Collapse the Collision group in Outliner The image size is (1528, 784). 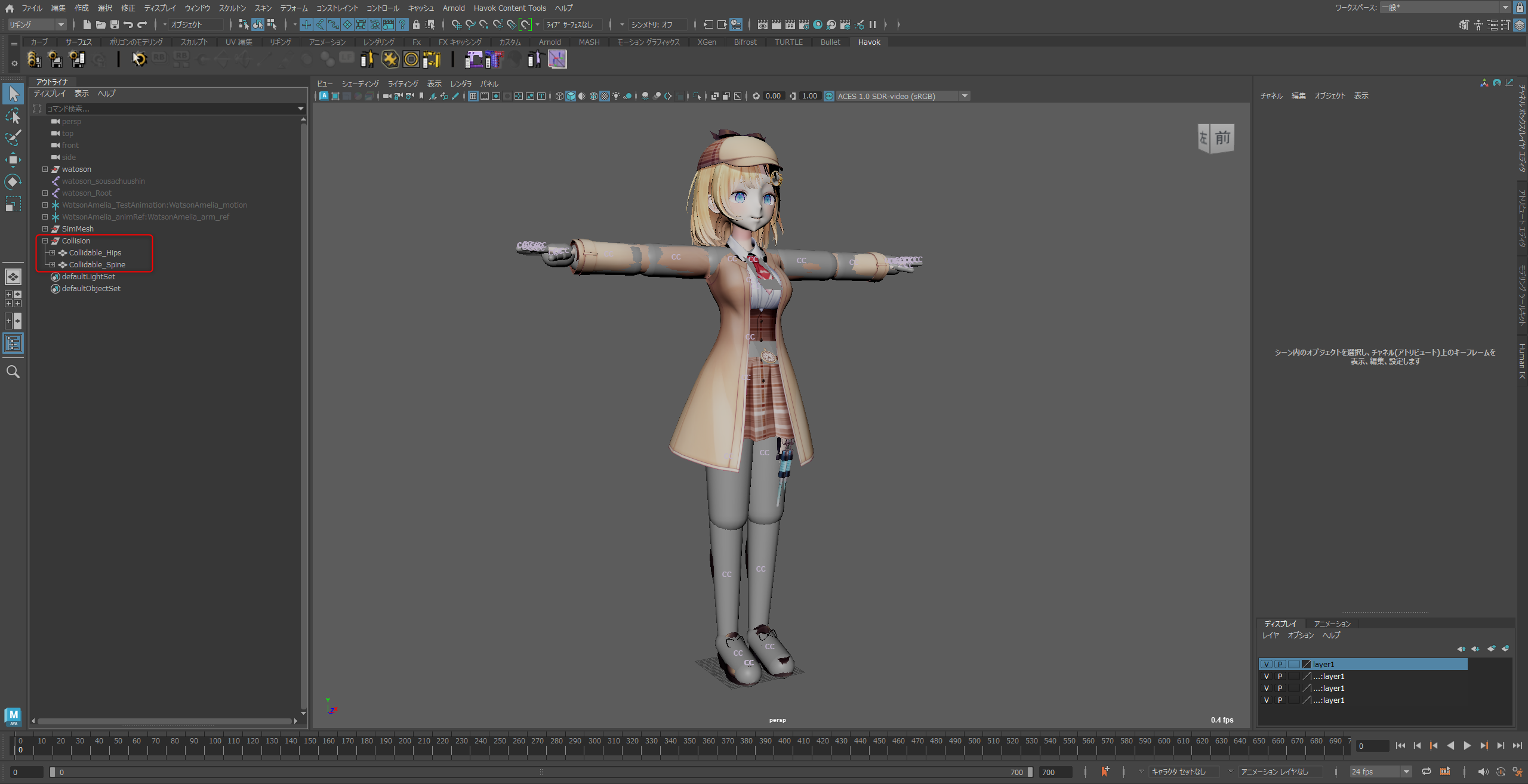45,241
